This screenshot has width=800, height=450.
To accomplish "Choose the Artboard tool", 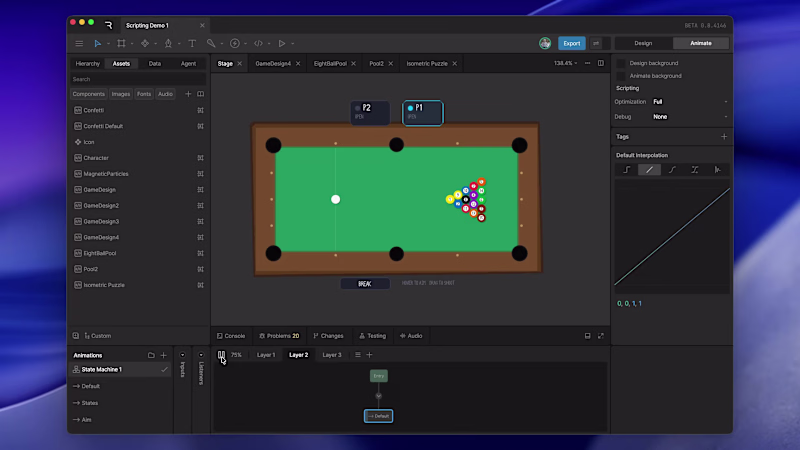I will point(121,43).
